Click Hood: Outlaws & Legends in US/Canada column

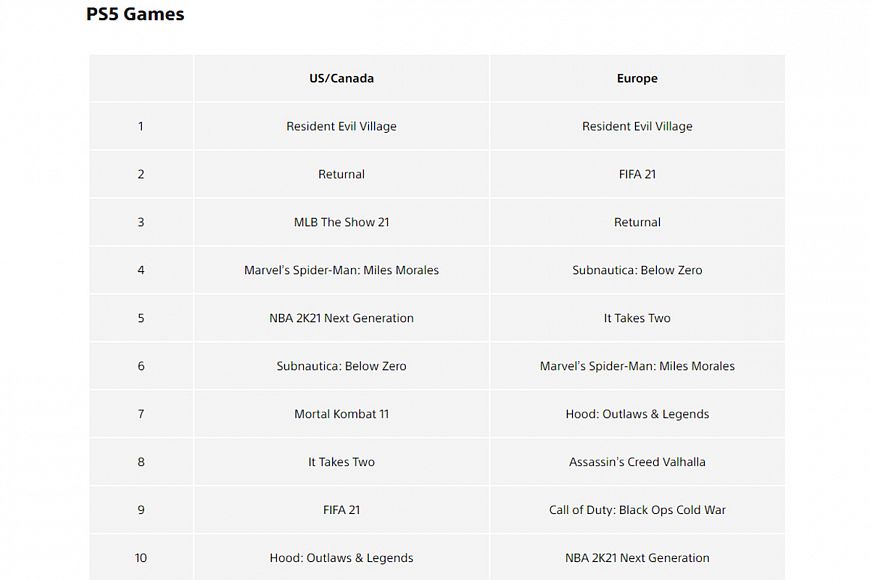coord(341,558)
